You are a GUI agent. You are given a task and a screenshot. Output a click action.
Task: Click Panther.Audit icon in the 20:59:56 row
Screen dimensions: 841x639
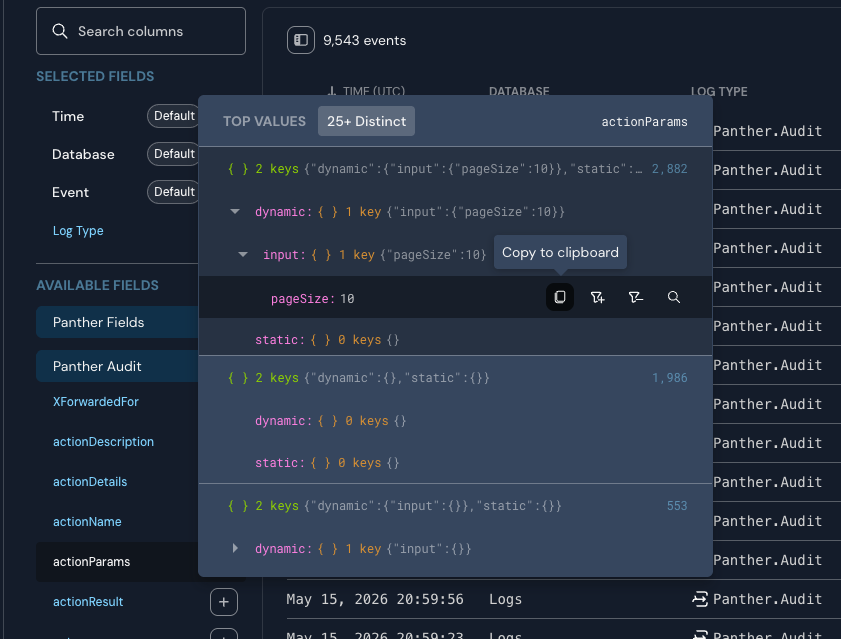(699, 599)
